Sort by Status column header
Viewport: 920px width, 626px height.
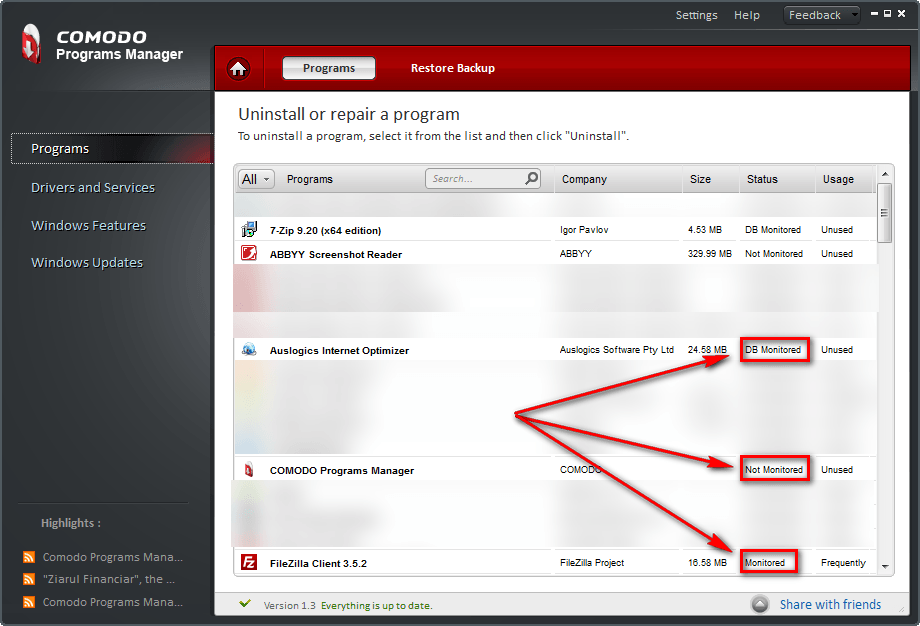(762, 179)
